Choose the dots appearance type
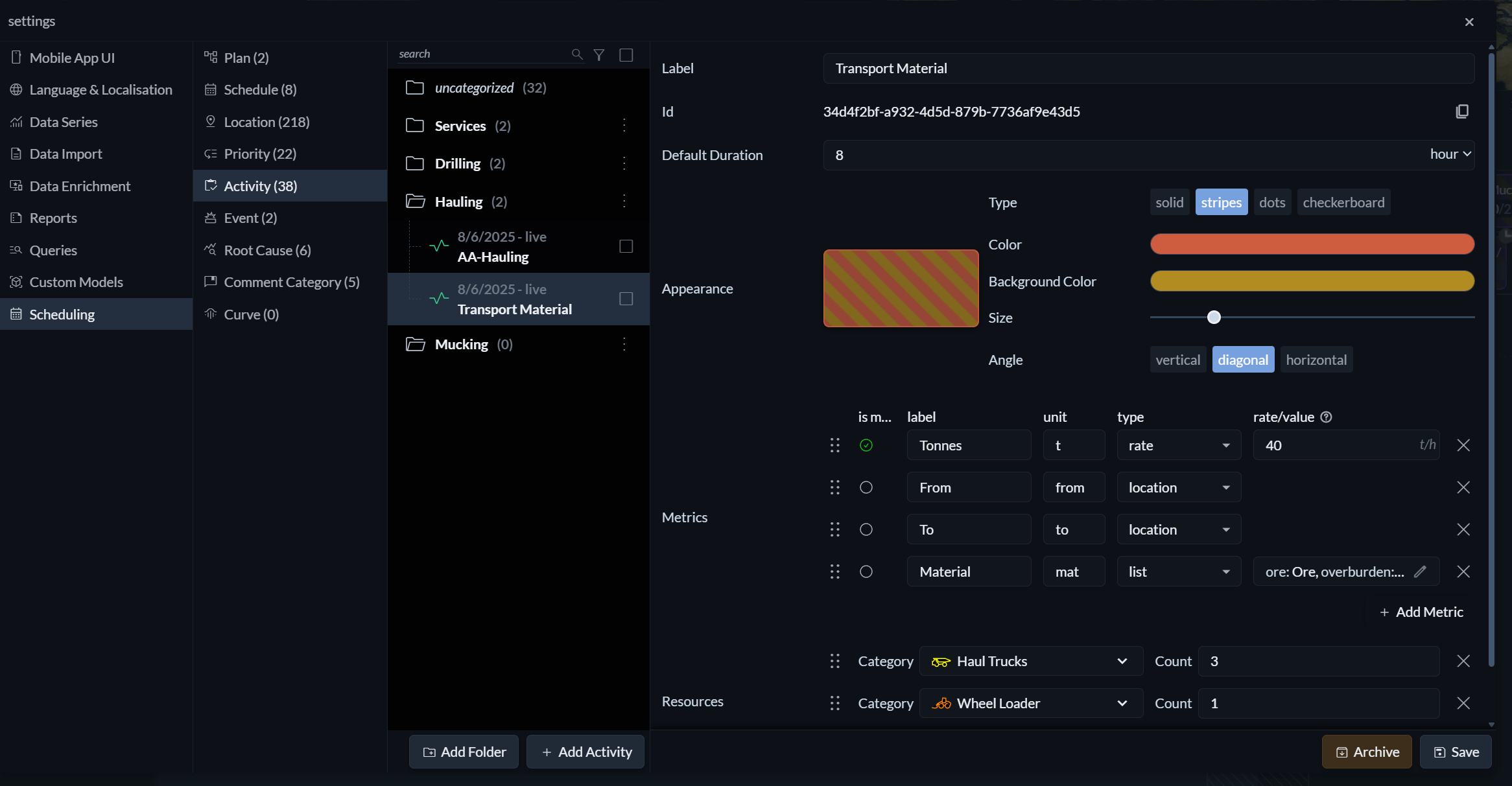Viewport: 1512px width, 786px height. pos(1272,202)
